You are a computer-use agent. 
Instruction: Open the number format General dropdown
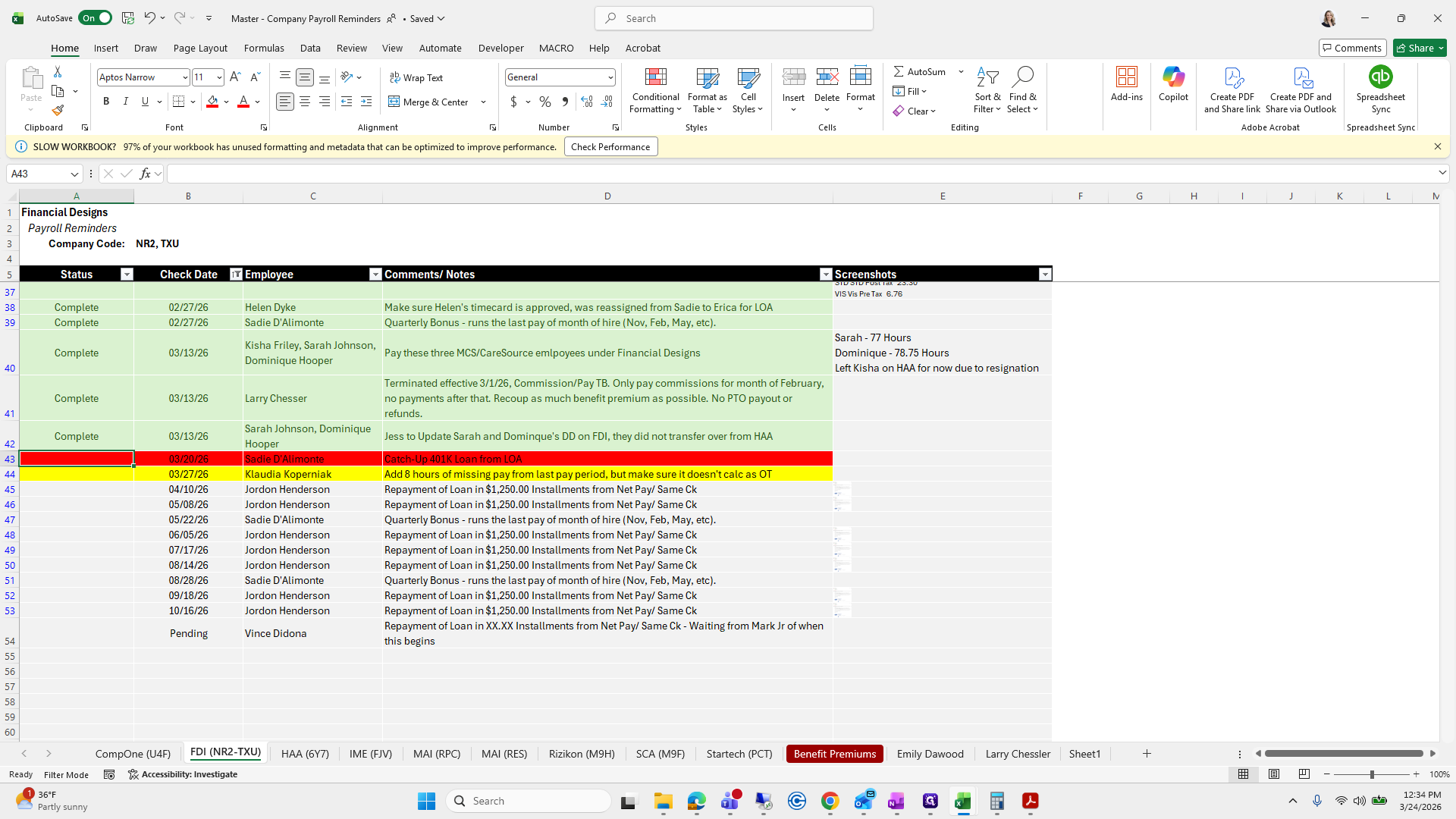(610, 77)
